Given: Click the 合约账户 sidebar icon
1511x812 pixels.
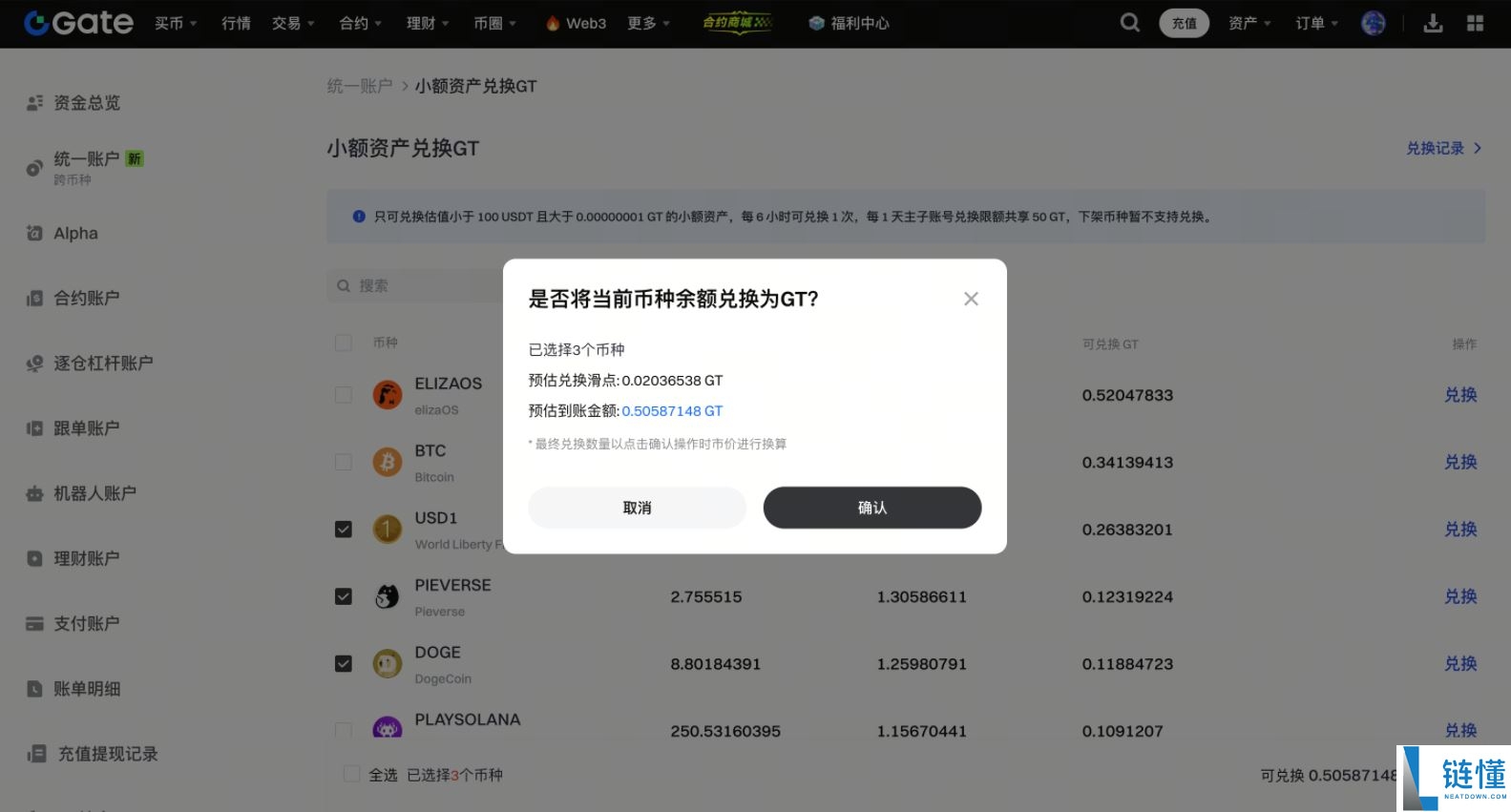Looking at the screenshot, I should click(34, 299).
